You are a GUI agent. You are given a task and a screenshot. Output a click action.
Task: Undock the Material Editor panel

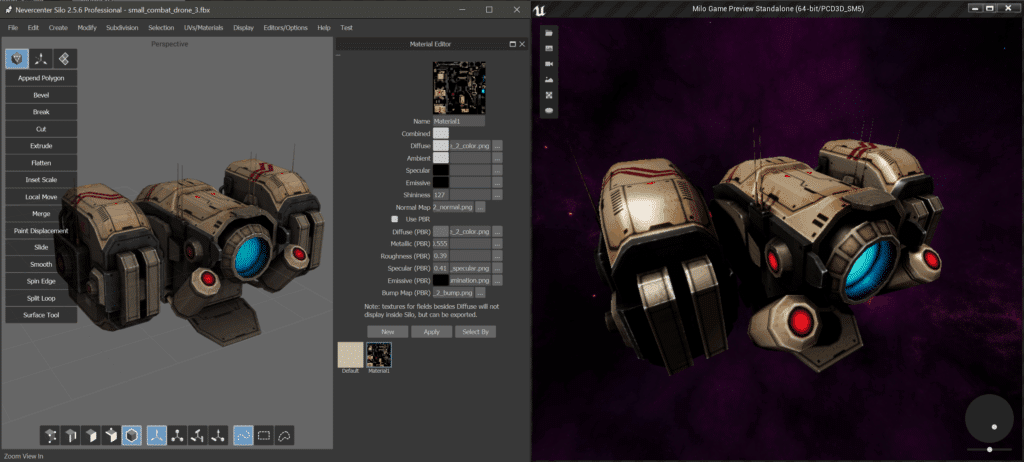pyautogui.click(x=513, y=44)
